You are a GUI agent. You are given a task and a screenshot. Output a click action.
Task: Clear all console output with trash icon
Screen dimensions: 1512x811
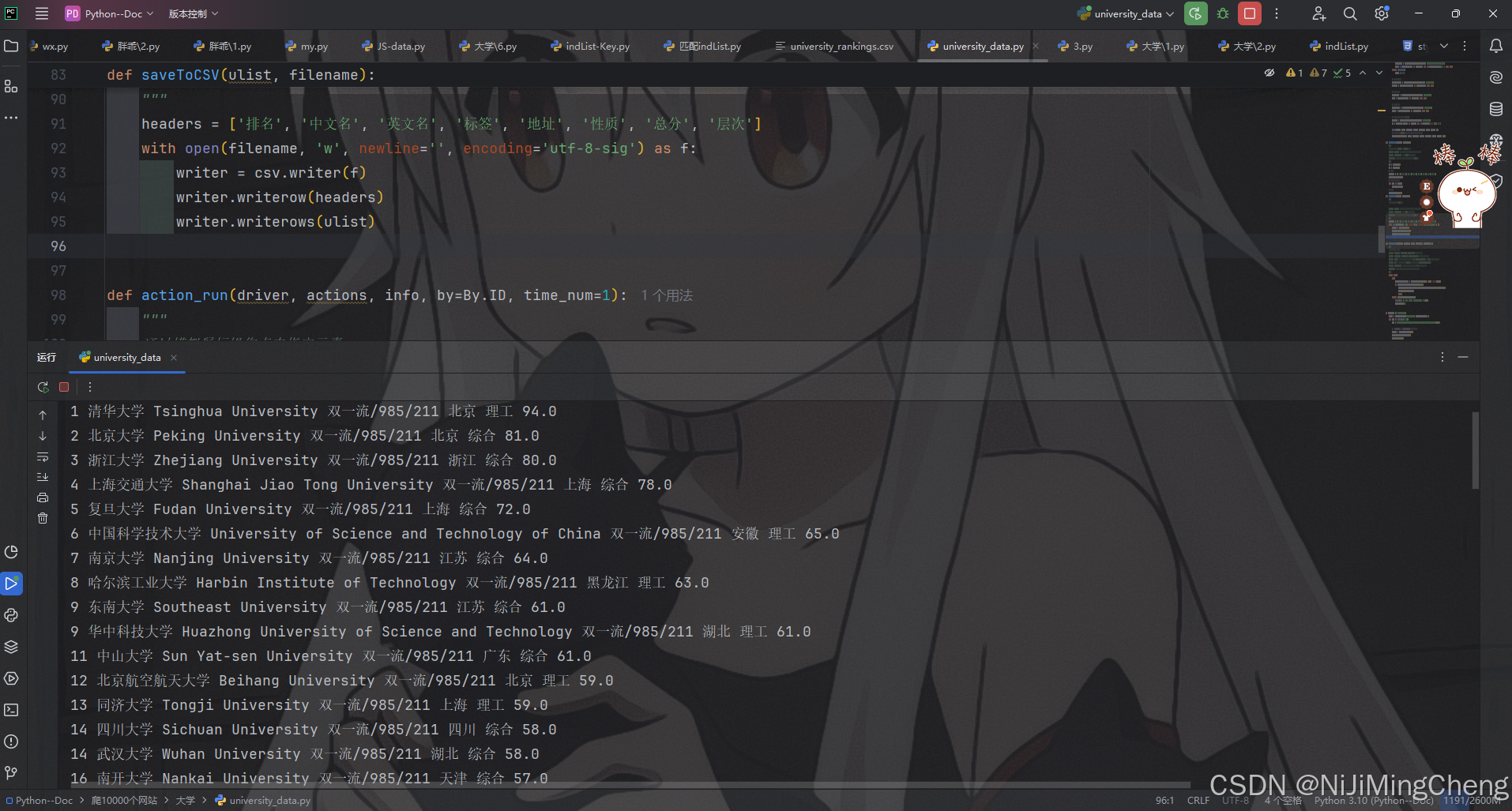(x=43, y=518)
